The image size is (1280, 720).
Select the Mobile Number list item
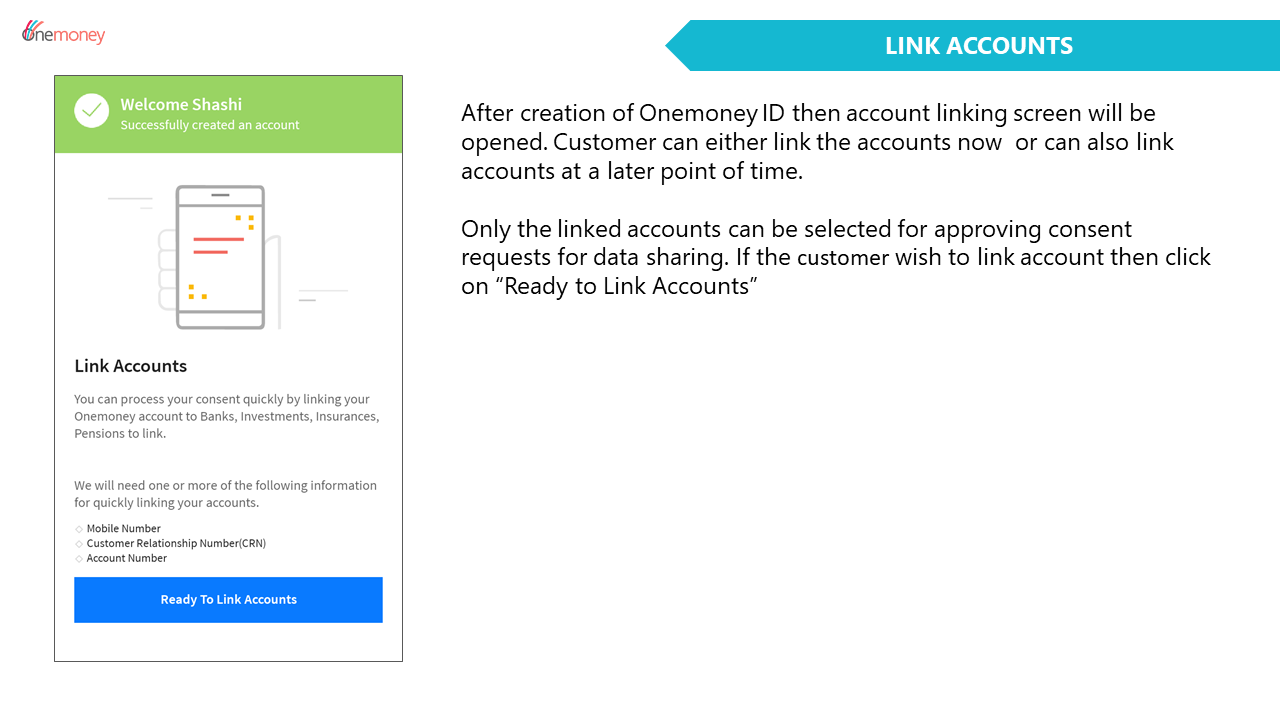(123, 529)
